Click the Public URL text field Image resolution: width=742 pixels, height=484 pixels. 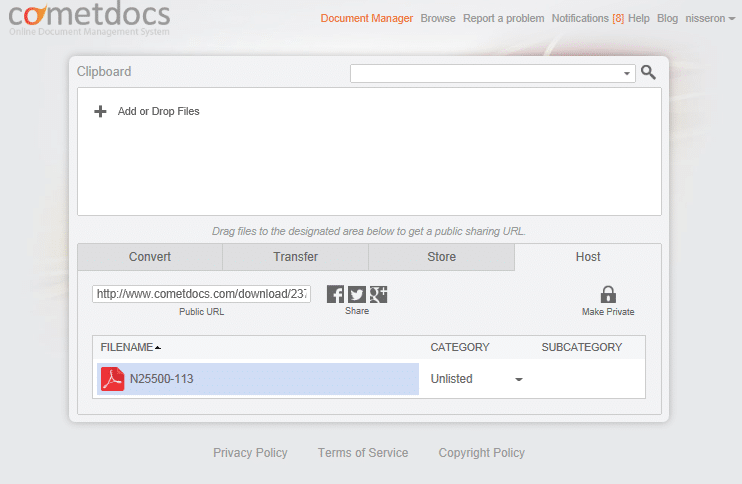[x=201, y=294]
